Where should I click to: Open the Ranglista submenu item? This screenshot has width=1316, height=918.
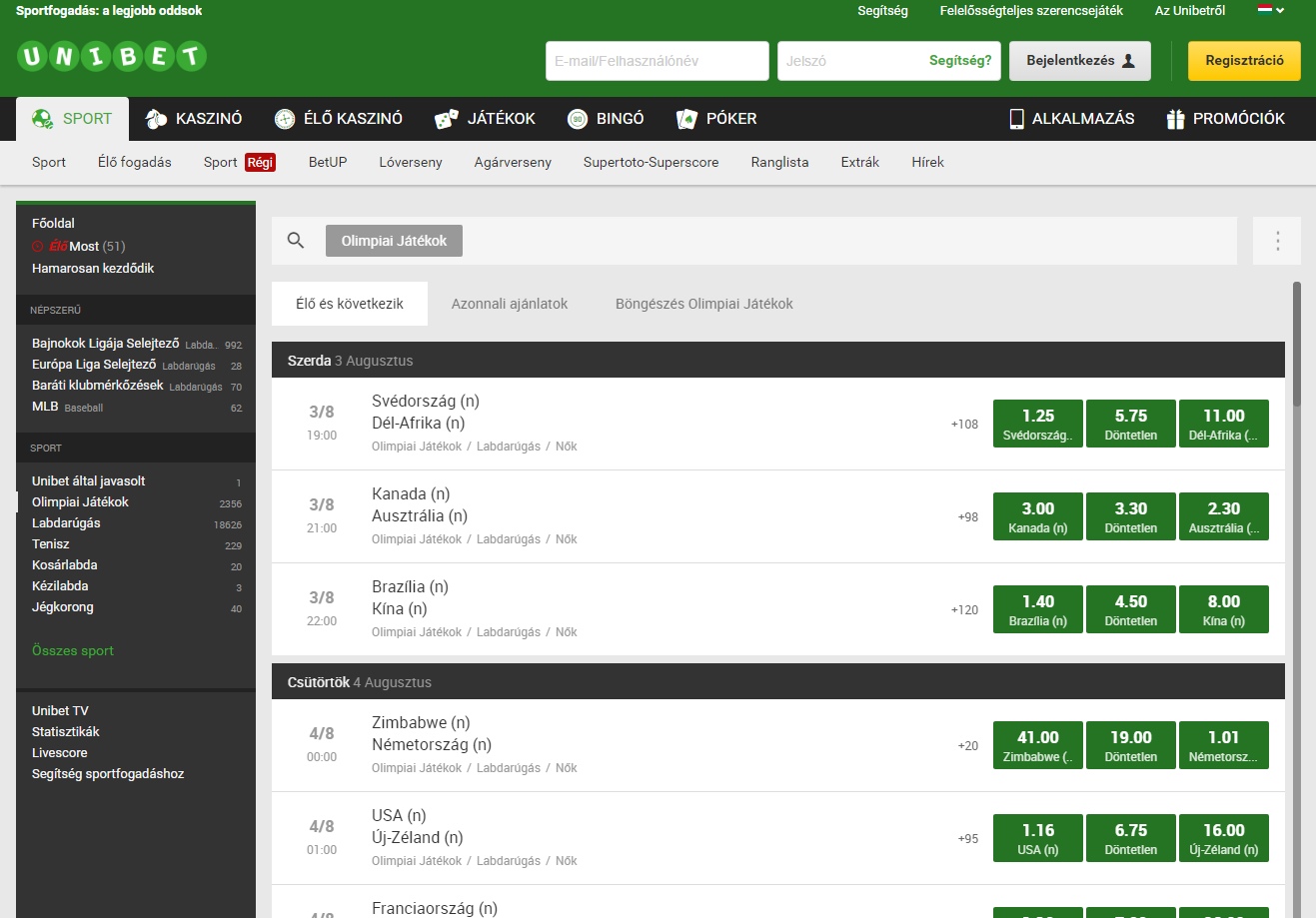(779, 162)
